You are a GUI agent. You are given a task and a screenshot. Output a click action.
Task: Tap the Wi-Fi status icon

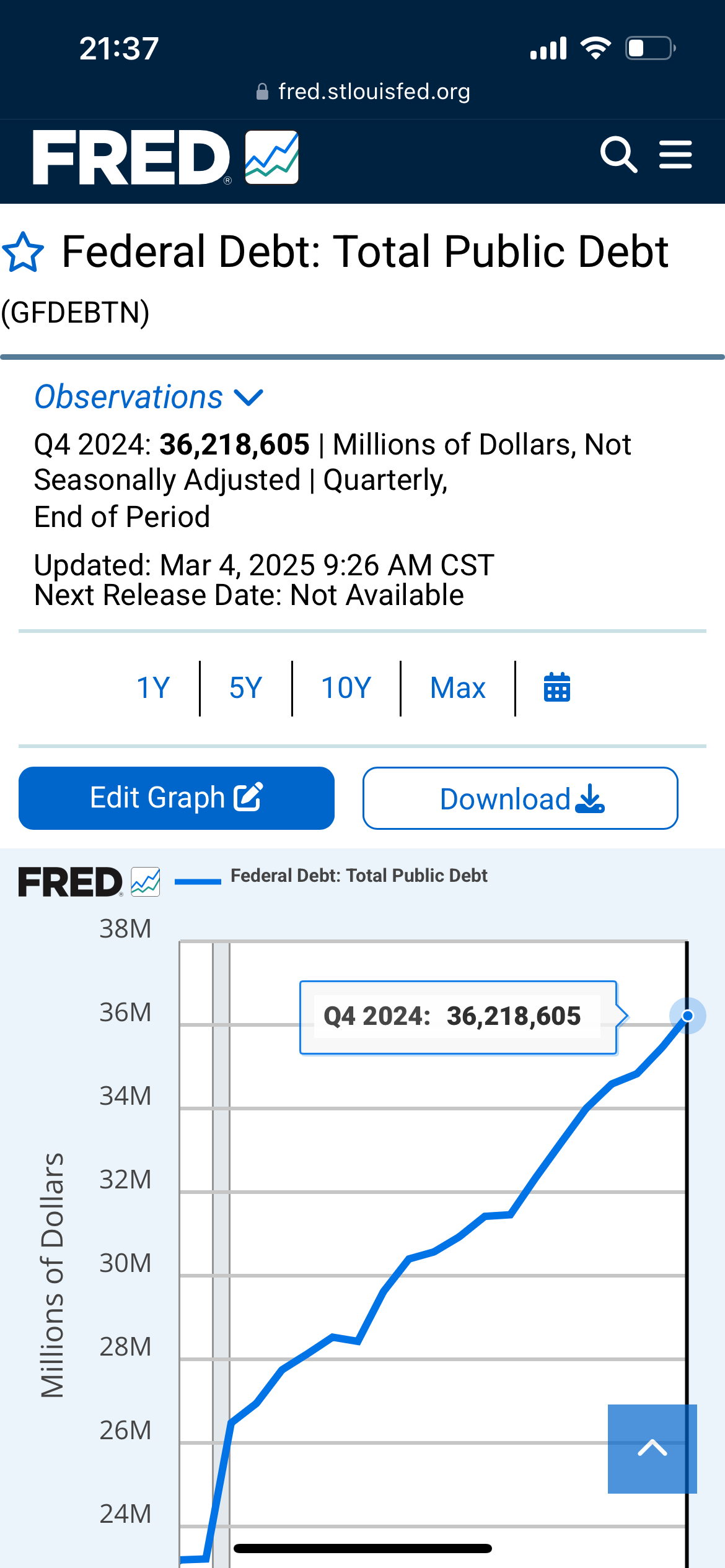[595, 48]
